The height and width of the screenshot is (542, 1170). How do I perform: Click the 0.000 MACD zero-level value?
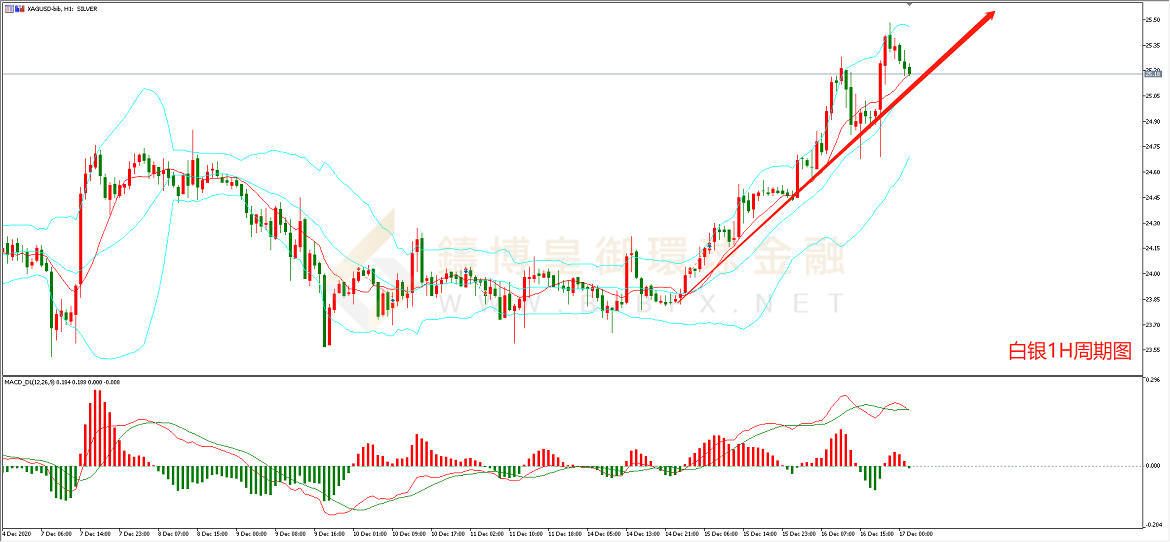[x=1151, y=466]
